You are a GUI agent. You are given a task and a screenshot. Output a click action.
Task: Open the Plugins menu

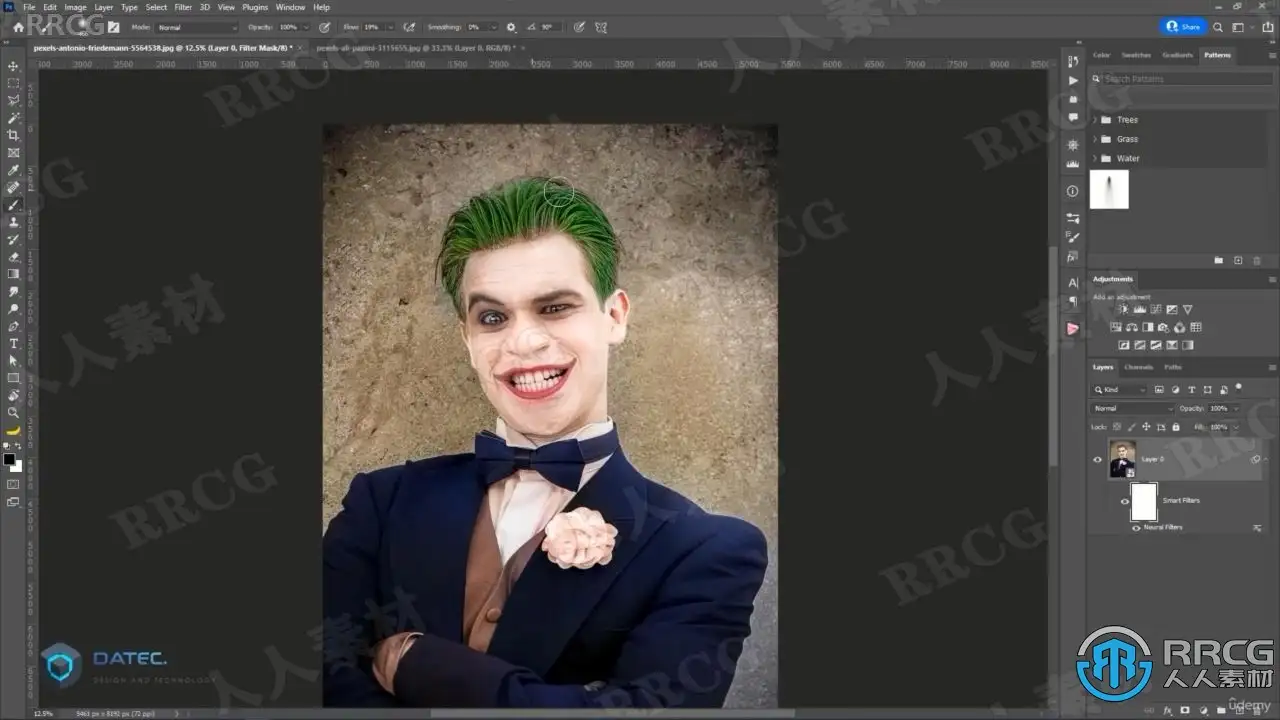click(255, 7)
